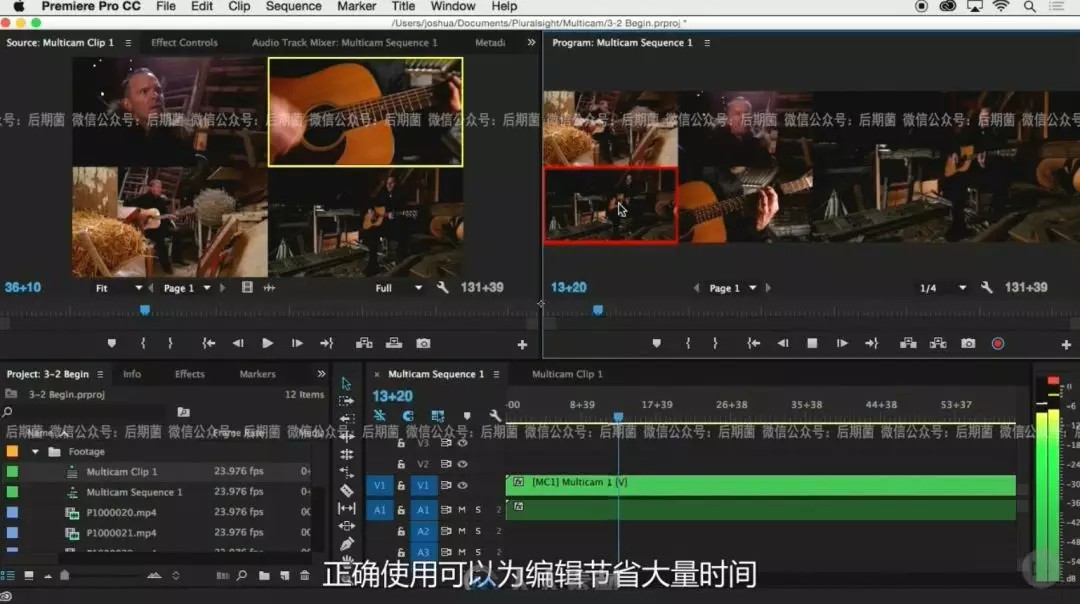Open the Marker menu
This screenshot has height=604, width=1080.
(356, 6)
